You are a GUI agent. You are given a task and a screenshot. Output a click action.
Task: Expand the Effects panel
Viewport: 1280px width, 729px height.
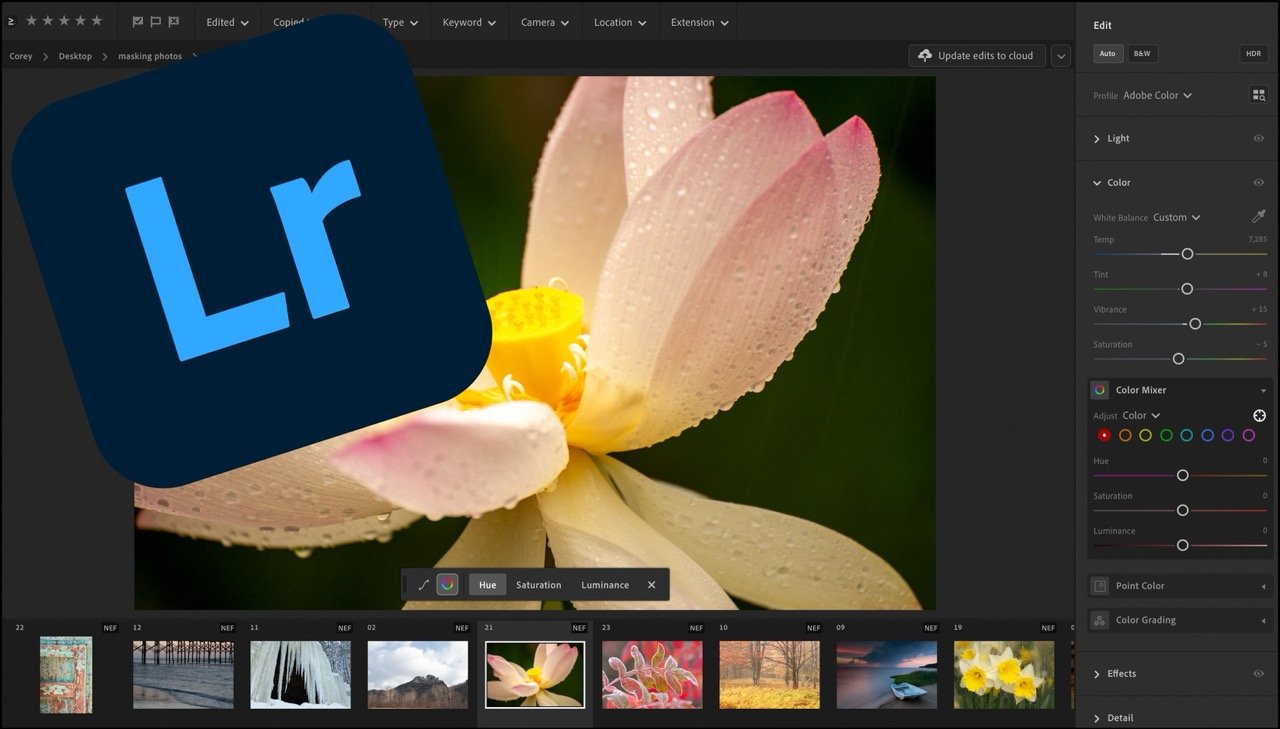[1096, 674]
